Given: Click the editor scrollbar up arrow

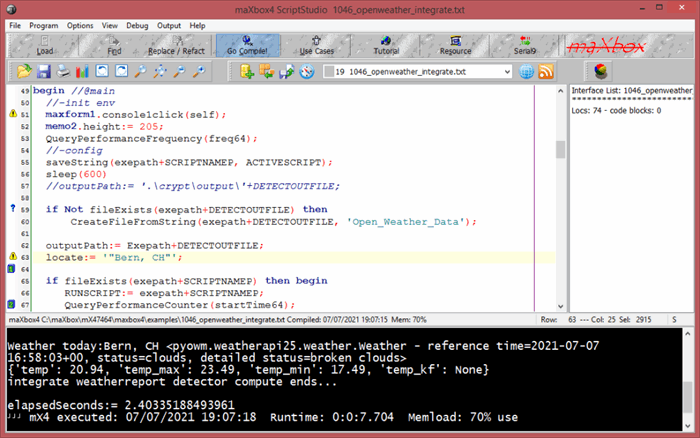Looking at the screenshot, I should (560, 91).
